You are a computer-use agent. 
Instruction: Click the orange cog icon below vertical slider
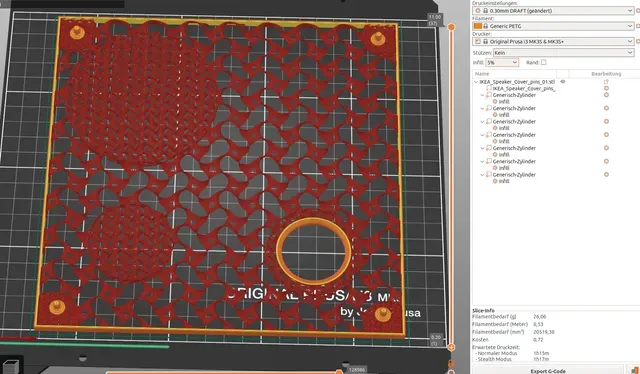[451, 363]
